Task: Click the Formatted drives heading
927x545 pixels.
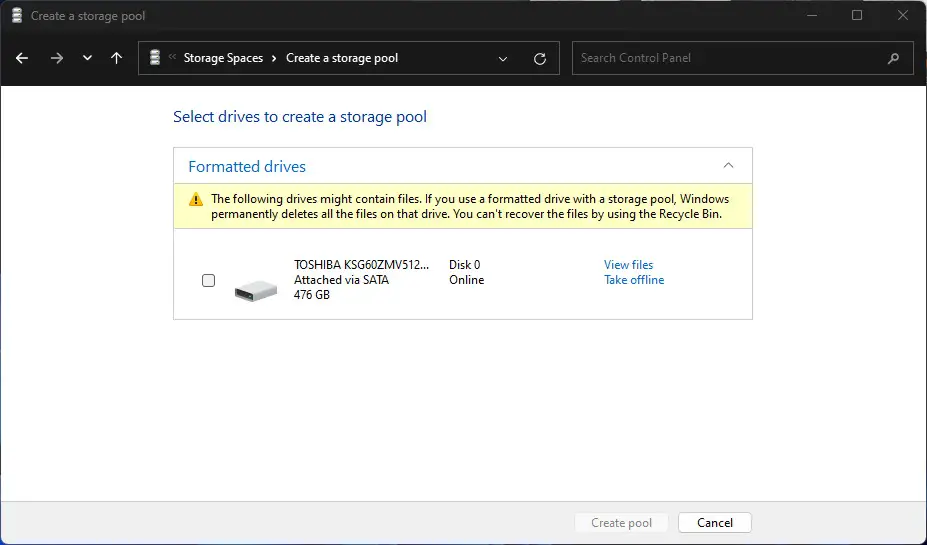Action: coord(247,167)
